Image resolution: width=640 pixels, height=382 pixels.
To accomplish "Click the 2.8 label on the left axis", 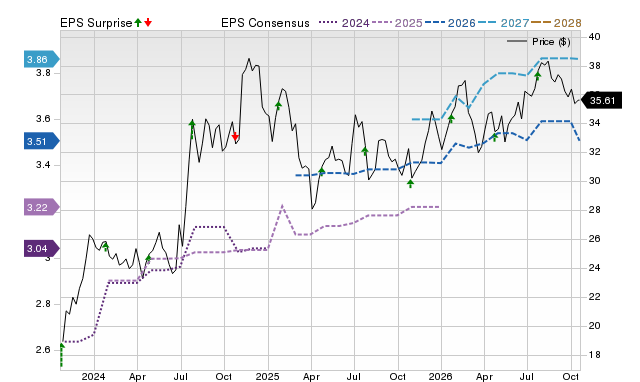I will point(43,304).
